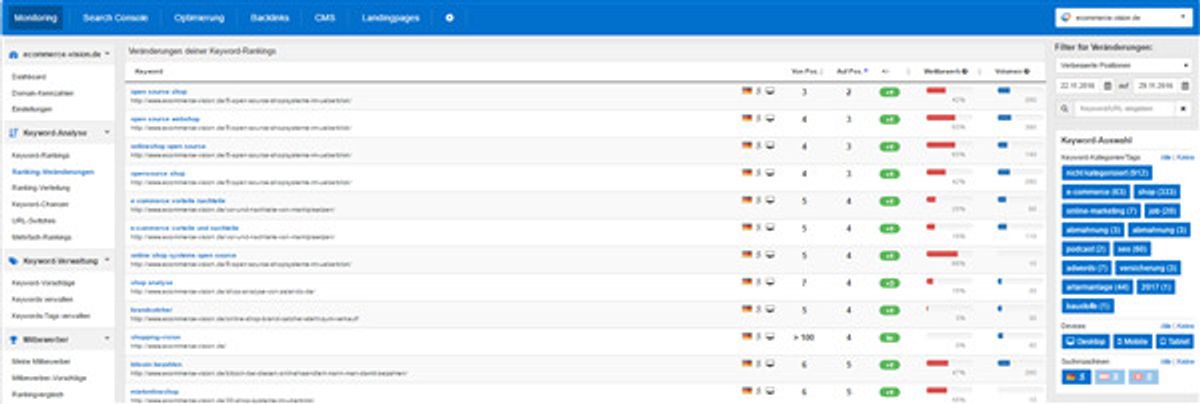Open the ecommerce-vision.de domain selector at top right
The image size is (1200, 404).
[1124, 18]
